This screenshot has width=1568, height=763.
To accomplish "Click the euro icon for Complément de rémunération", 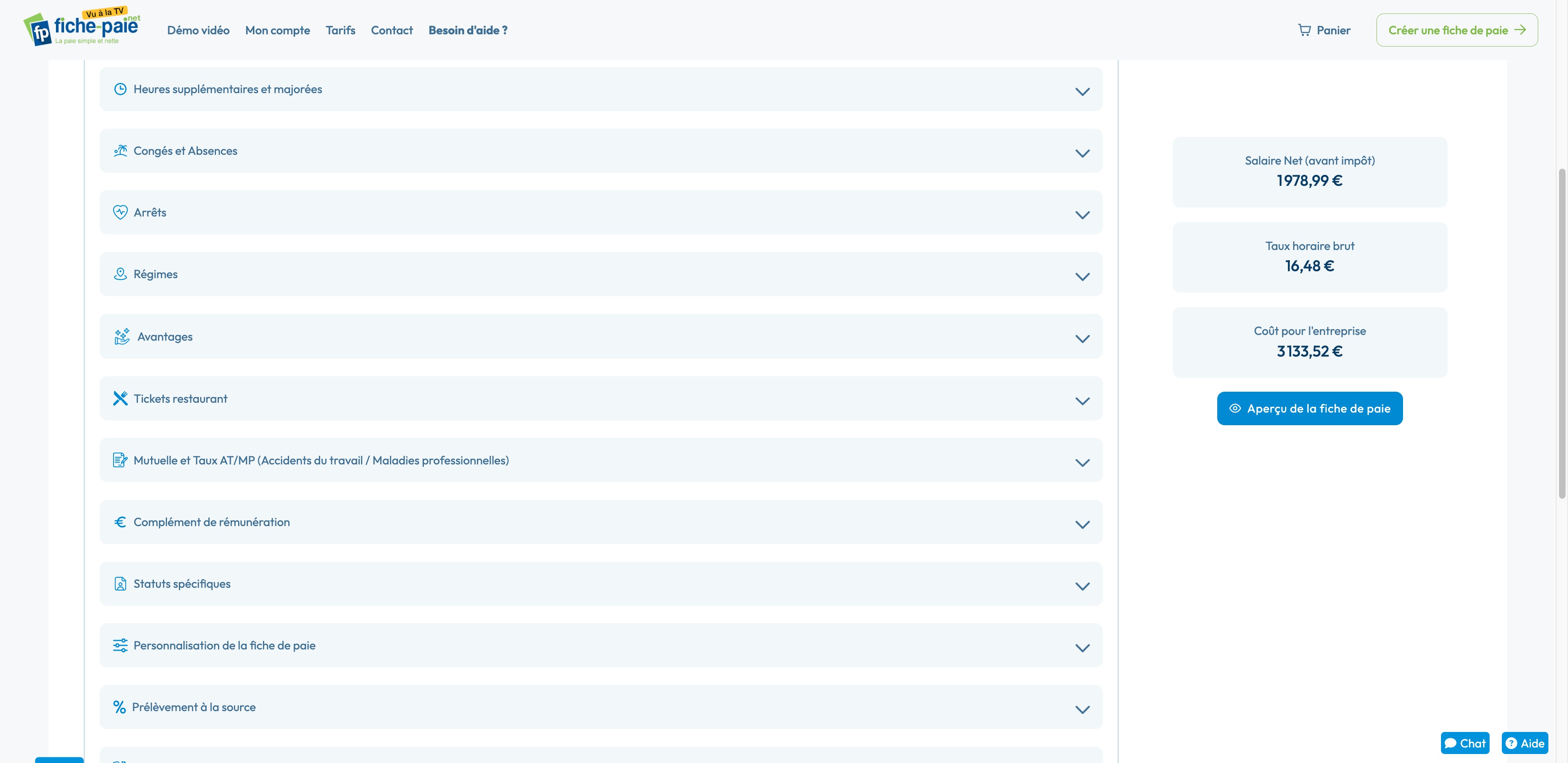I will click(120, 522).
